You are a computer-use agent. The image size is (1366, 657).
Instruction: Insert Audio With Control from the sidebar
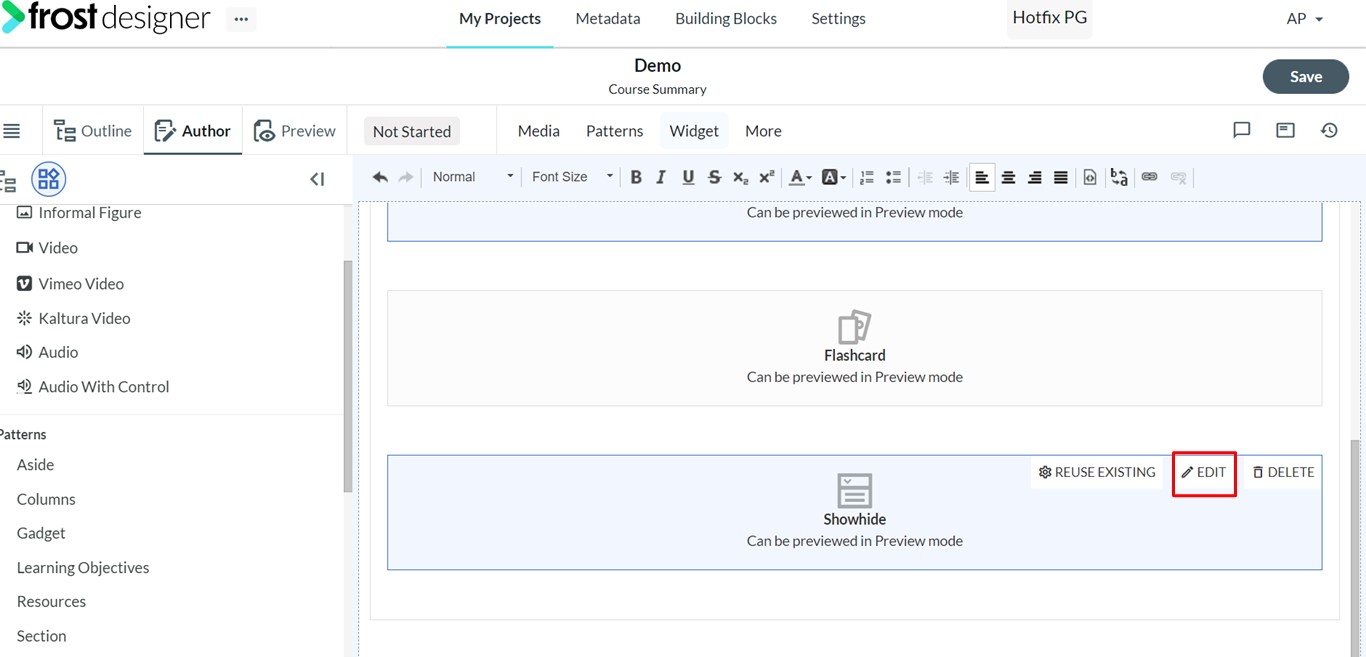pyautogui.click(x=93, y=386)
